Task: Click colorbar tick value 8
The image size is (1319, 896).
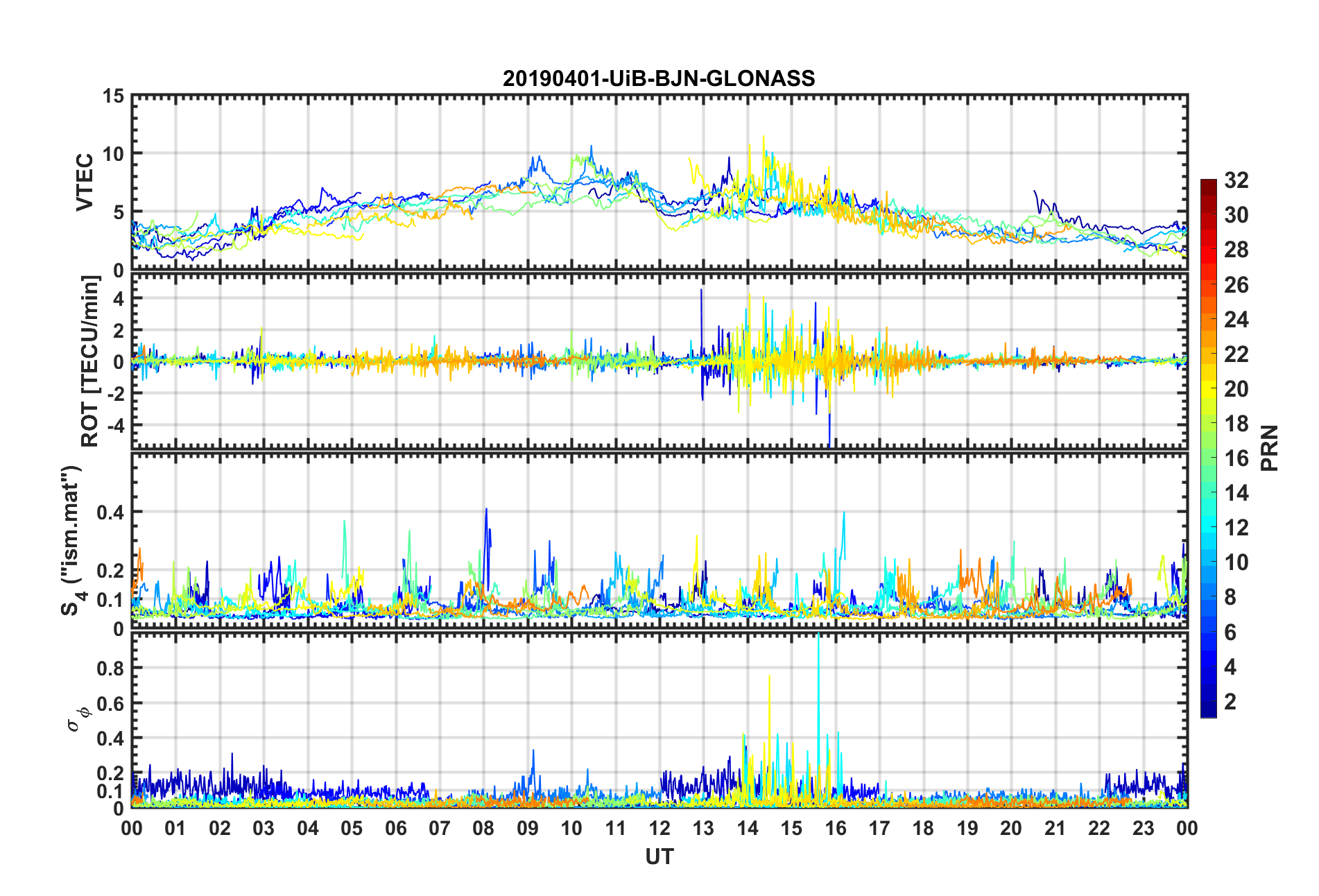Action: click(1230, 597)
